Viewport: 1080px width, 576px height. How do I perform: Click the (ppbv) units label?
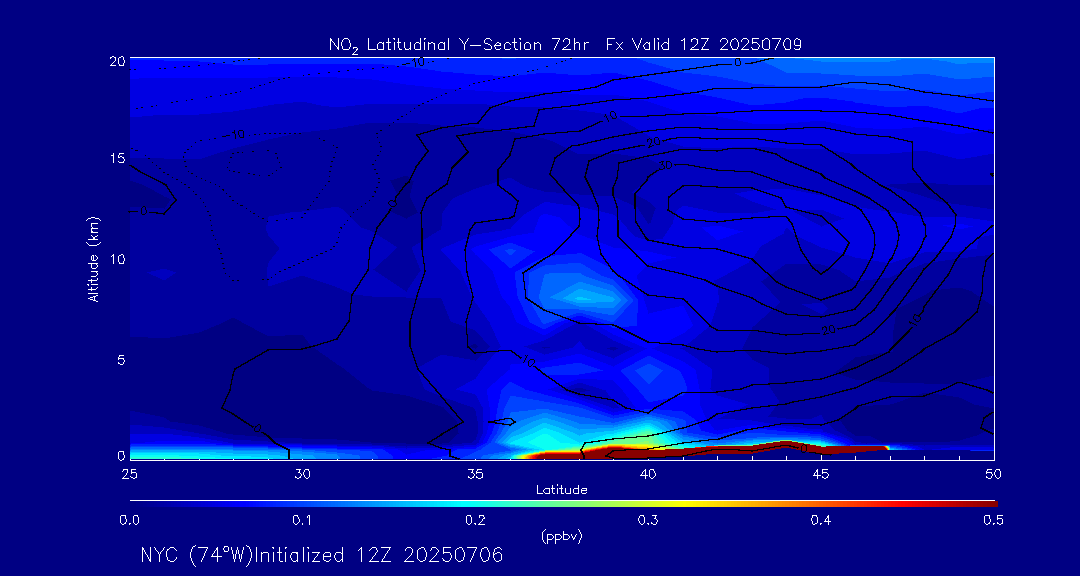pos(562,537)
